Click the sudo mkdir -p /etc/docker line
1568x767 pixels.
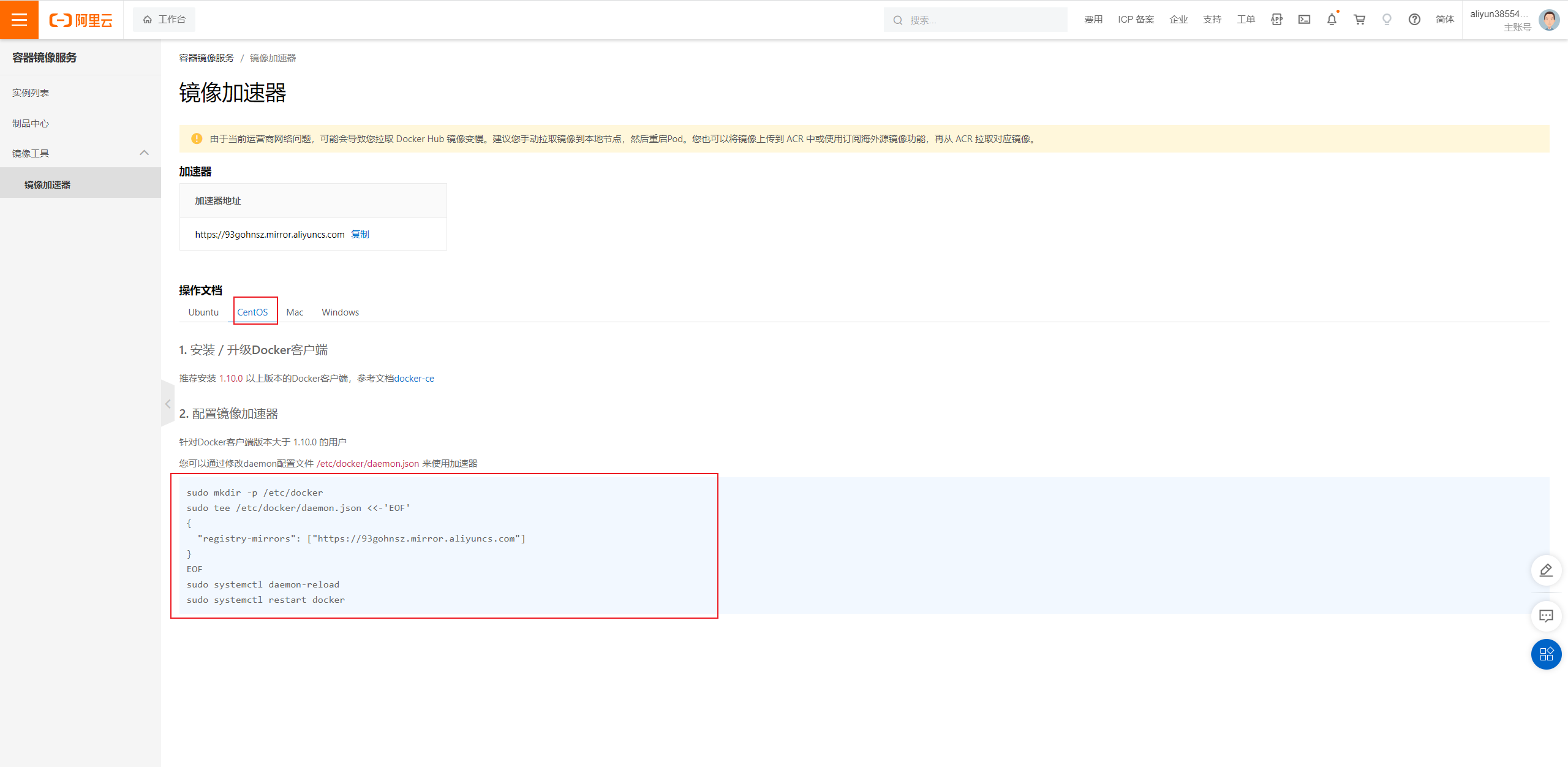(x=255, y=493)
